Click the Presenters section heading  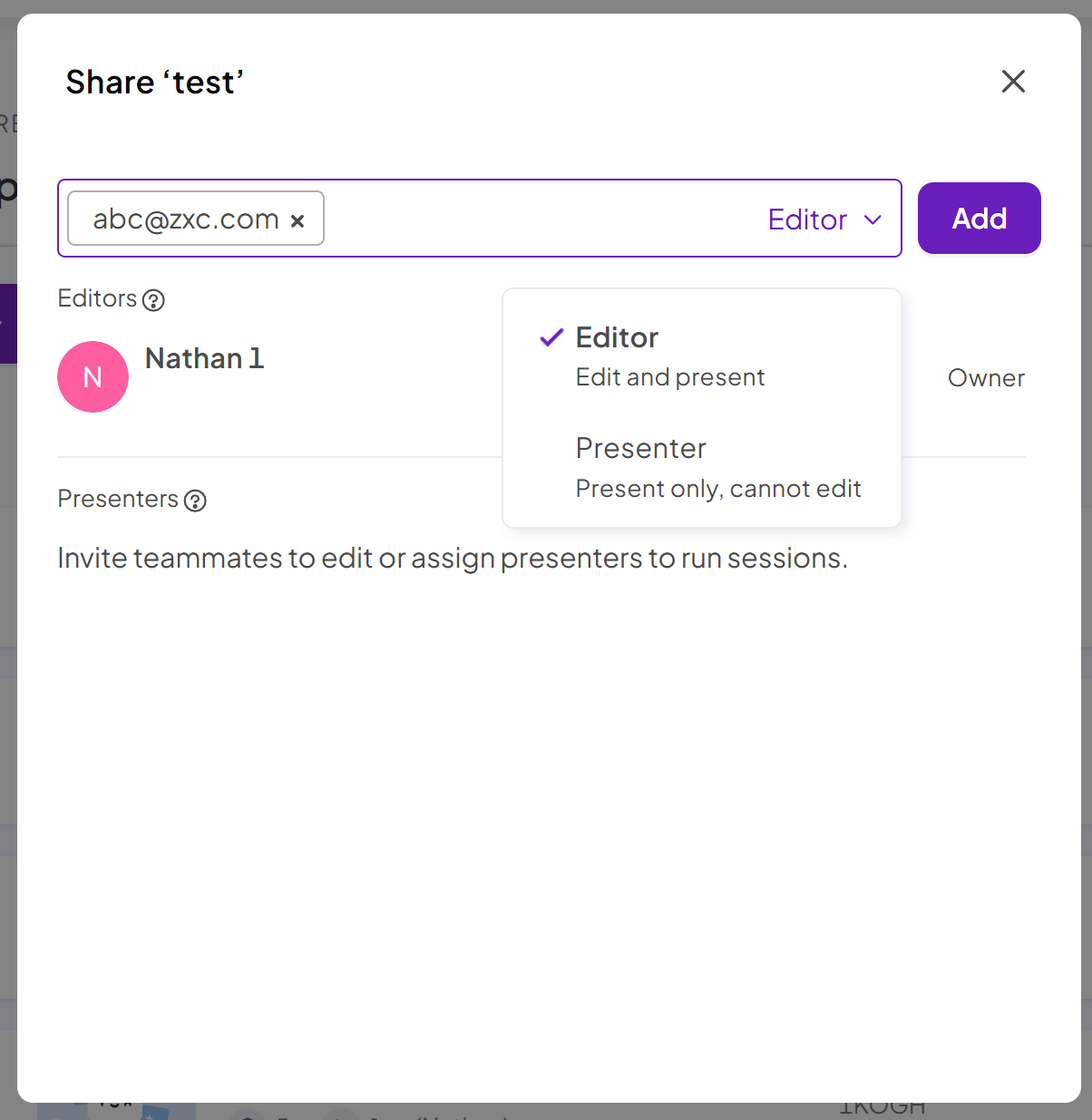point(118,499)
